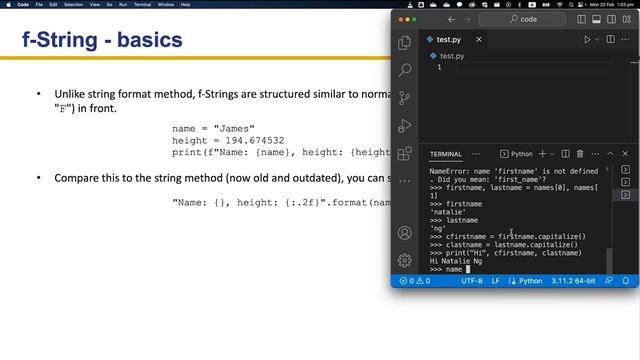
Task: Open the Apple menu
Action: coord(8,4)
